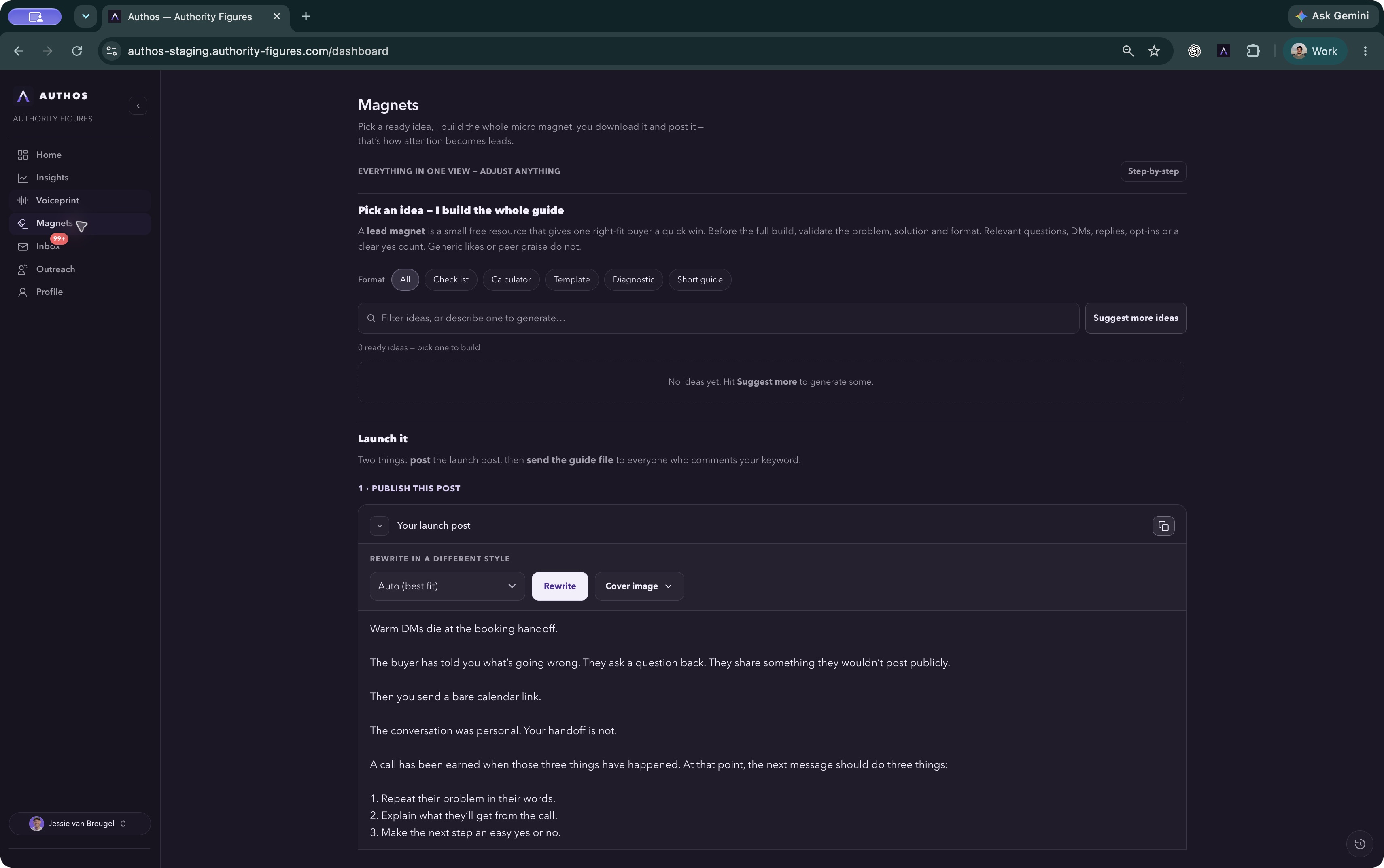Click the Rewrite button
The height and width of the screenshot is (868, 1384).
(559, 586)
